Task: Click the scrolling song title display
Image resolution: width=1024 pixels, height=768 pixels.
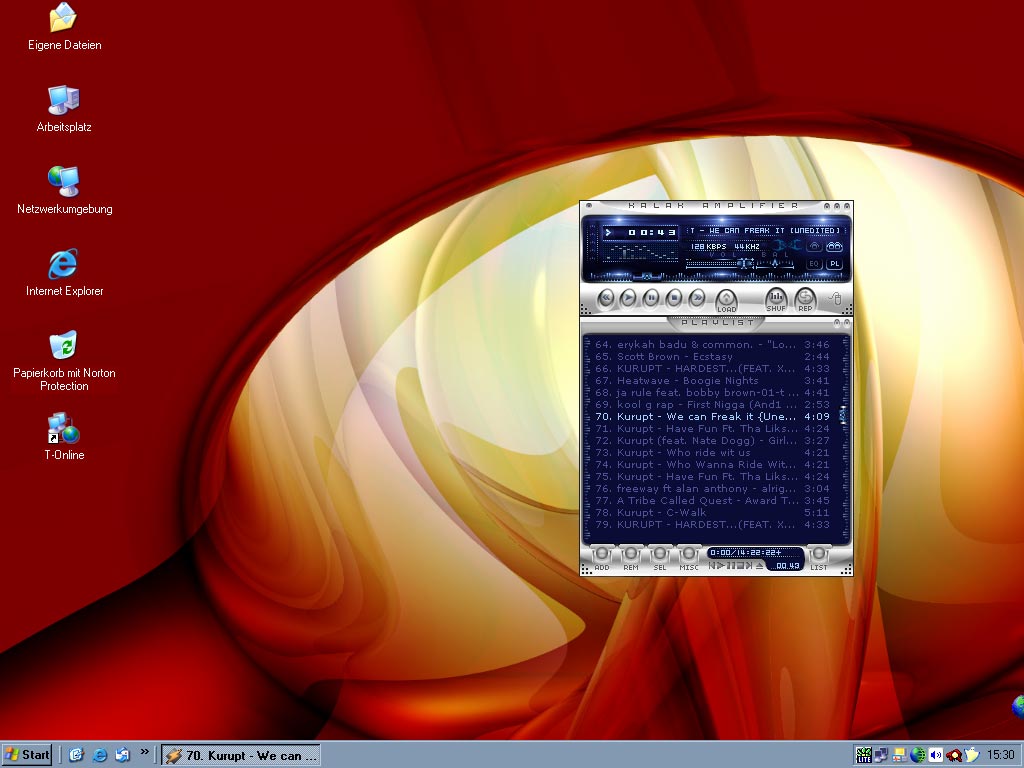Action: pos(766,231)
